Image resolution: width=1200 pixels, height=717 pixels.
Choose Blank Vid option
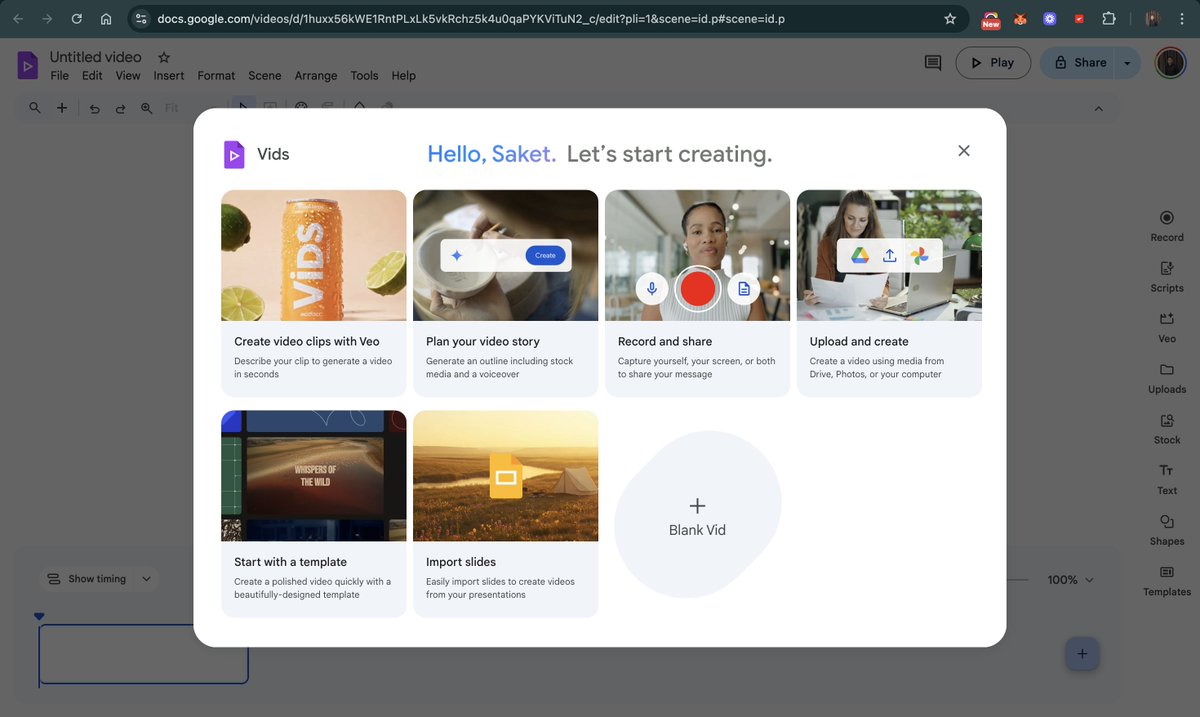[697, 516]
